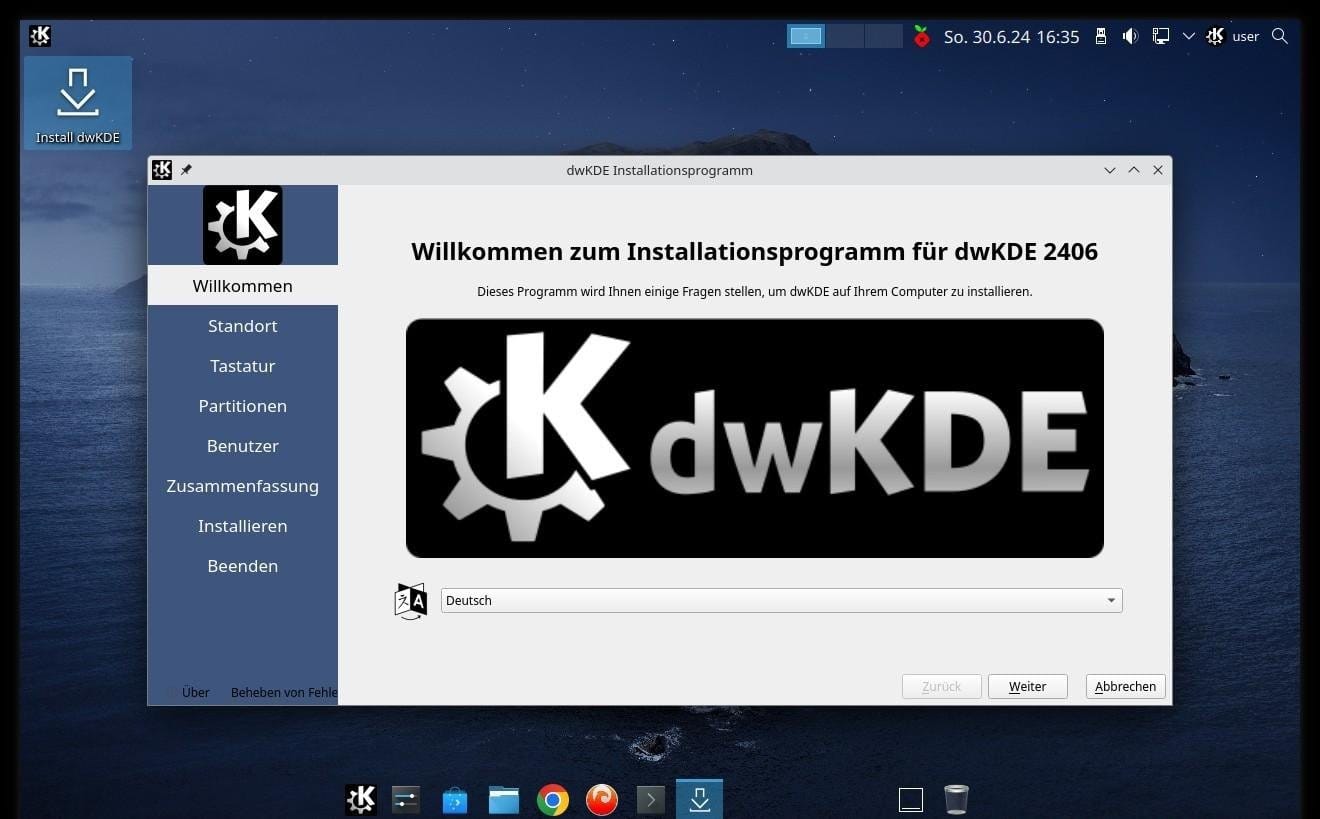Open the network connections tray icon

coord(1160,36)
